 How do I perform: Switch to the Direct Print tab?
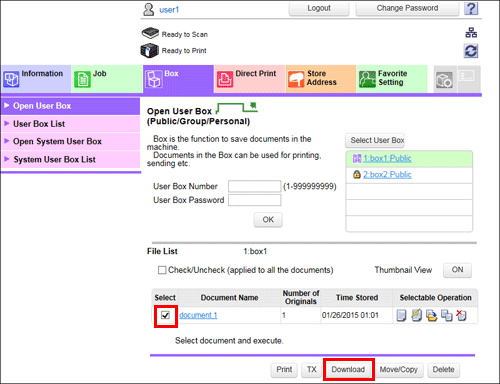250,79
